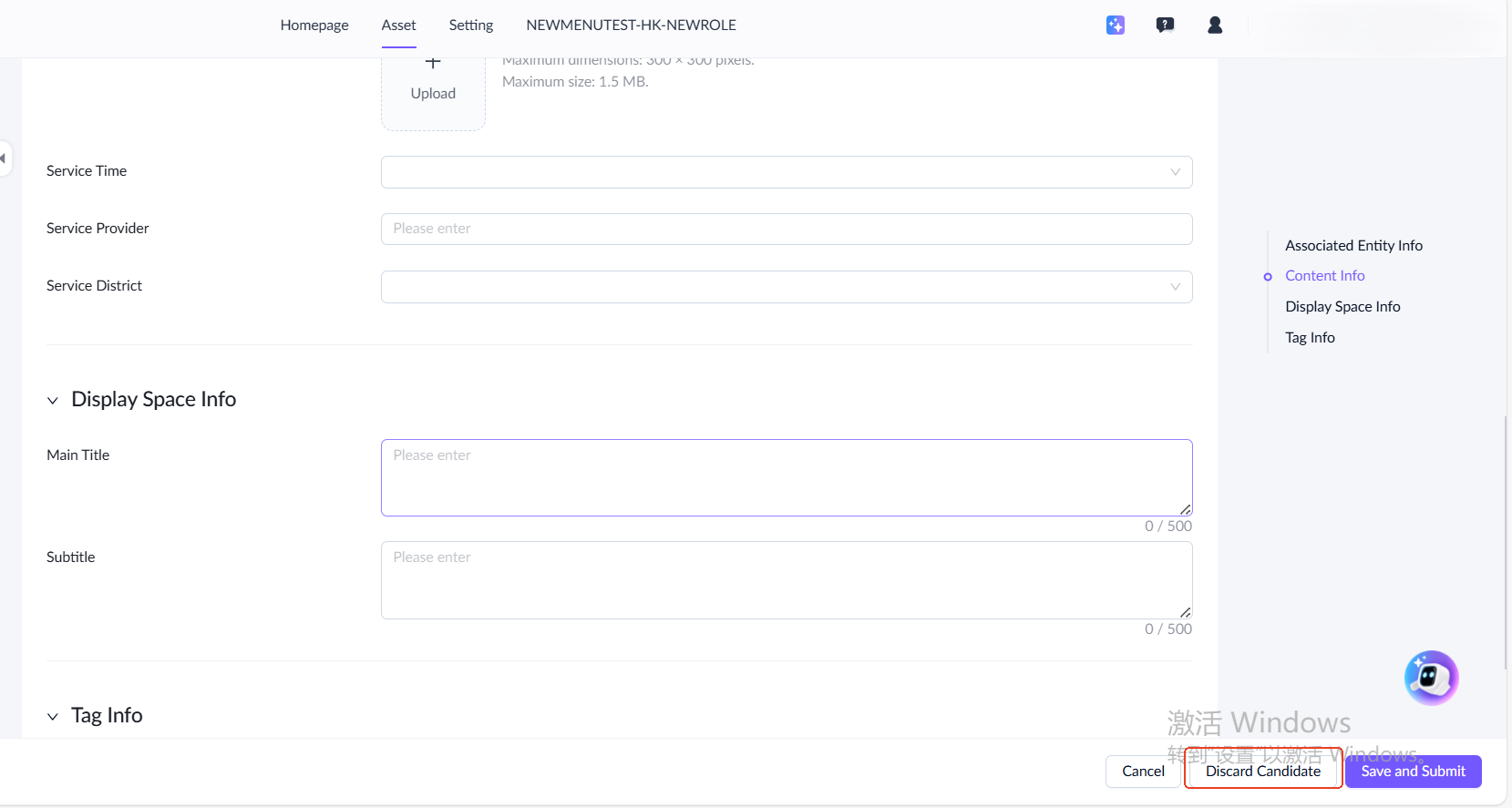Screen dimensions: 1512x808
Task: Focus the Service Provider input field
Action: (786, 229)
